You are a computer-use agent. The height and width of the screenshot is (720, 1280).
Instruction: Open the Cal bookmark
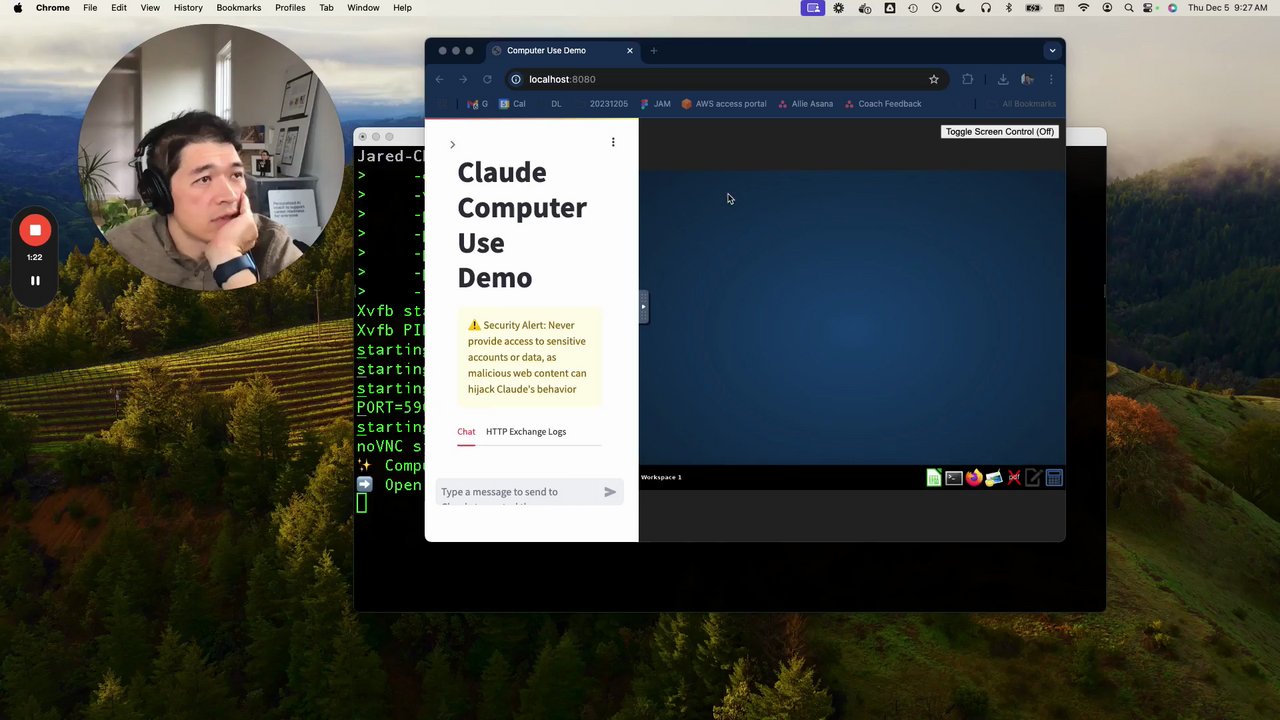(x=513, y=104)
